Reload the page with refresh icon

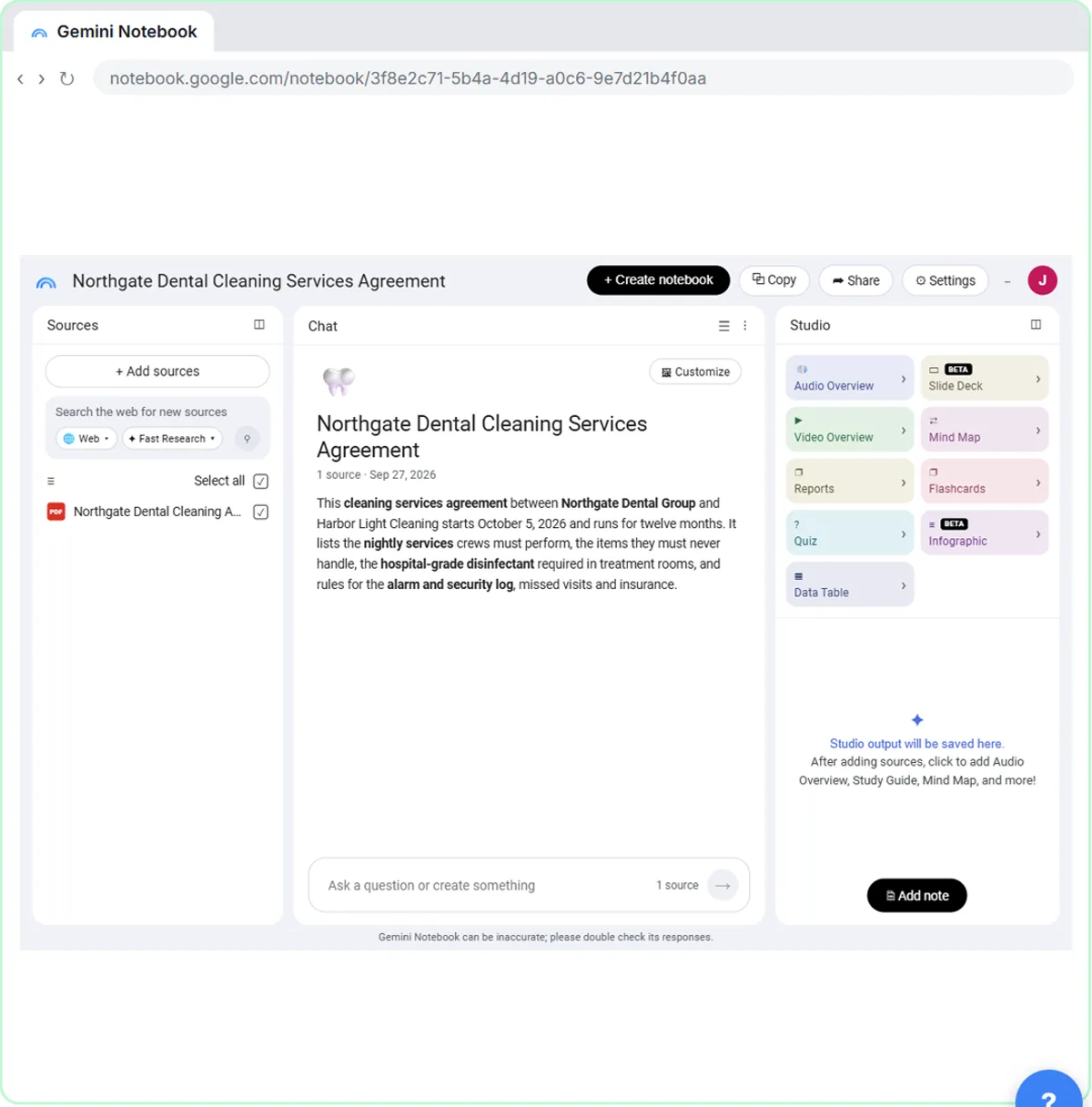point(66,78)
